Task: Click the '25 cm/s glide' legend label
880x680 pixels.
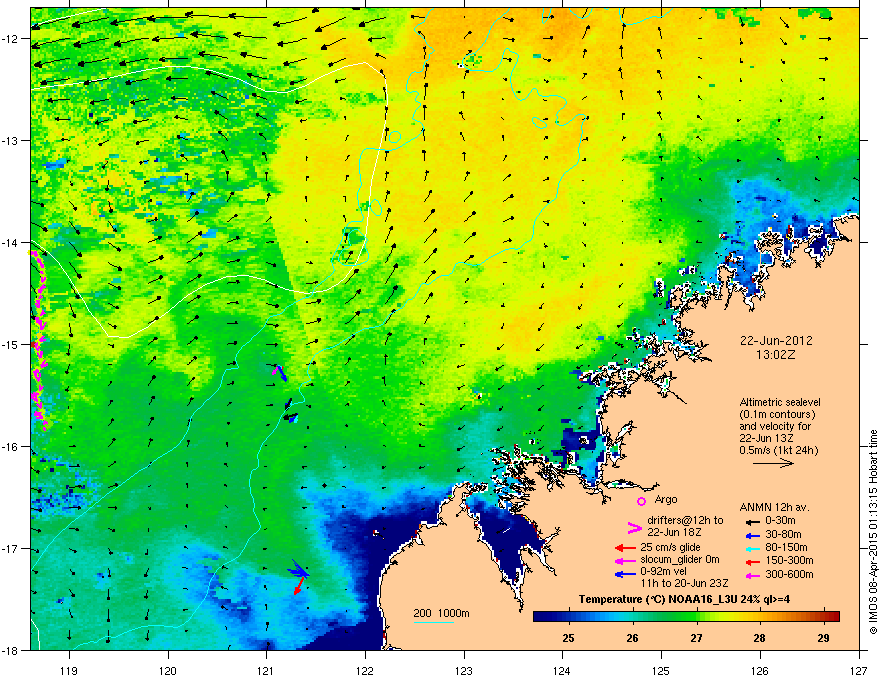Action: [670, 547]
